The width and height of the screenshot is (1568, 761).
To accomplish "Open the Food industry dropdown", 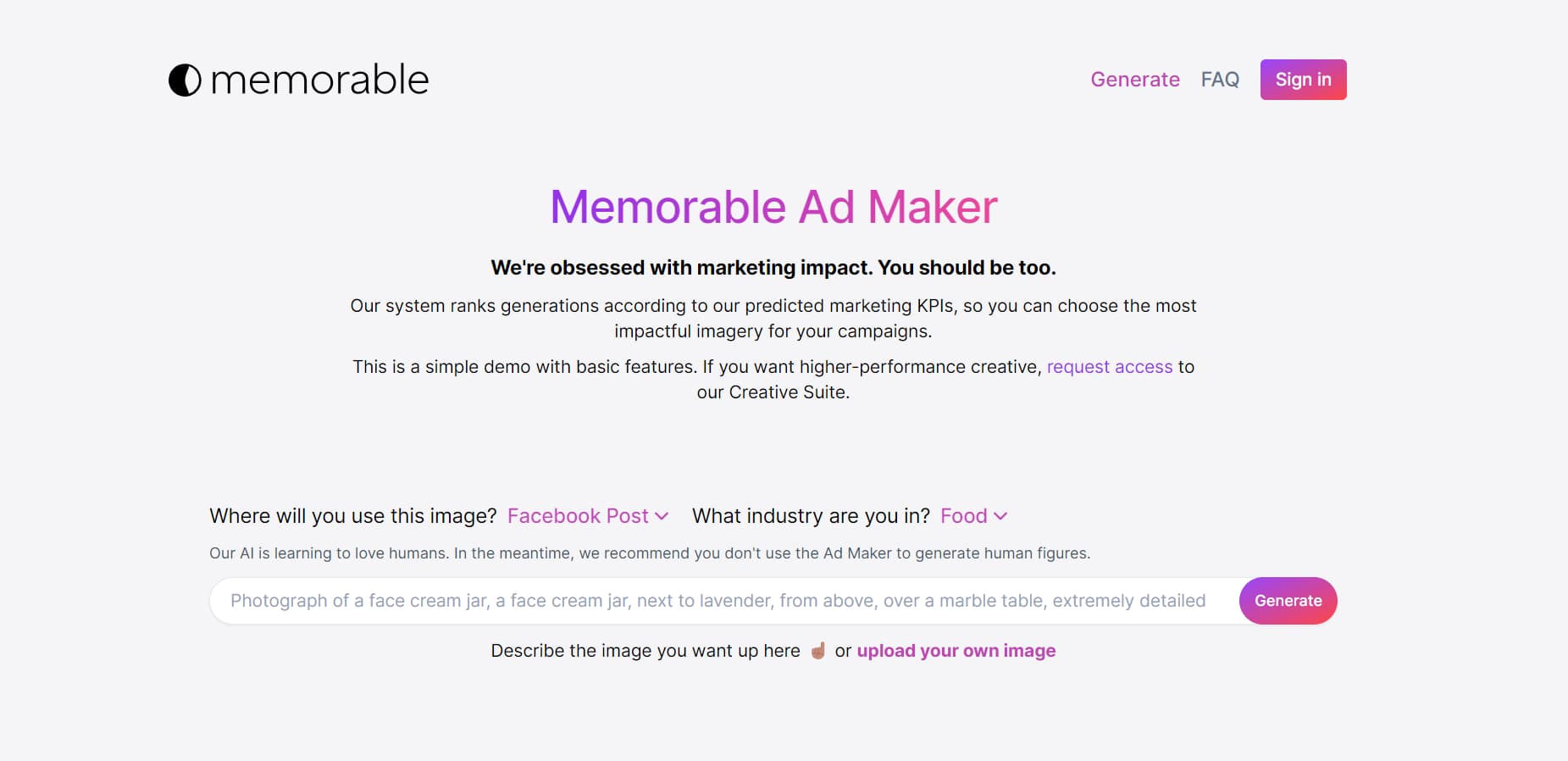I will 964,515.
